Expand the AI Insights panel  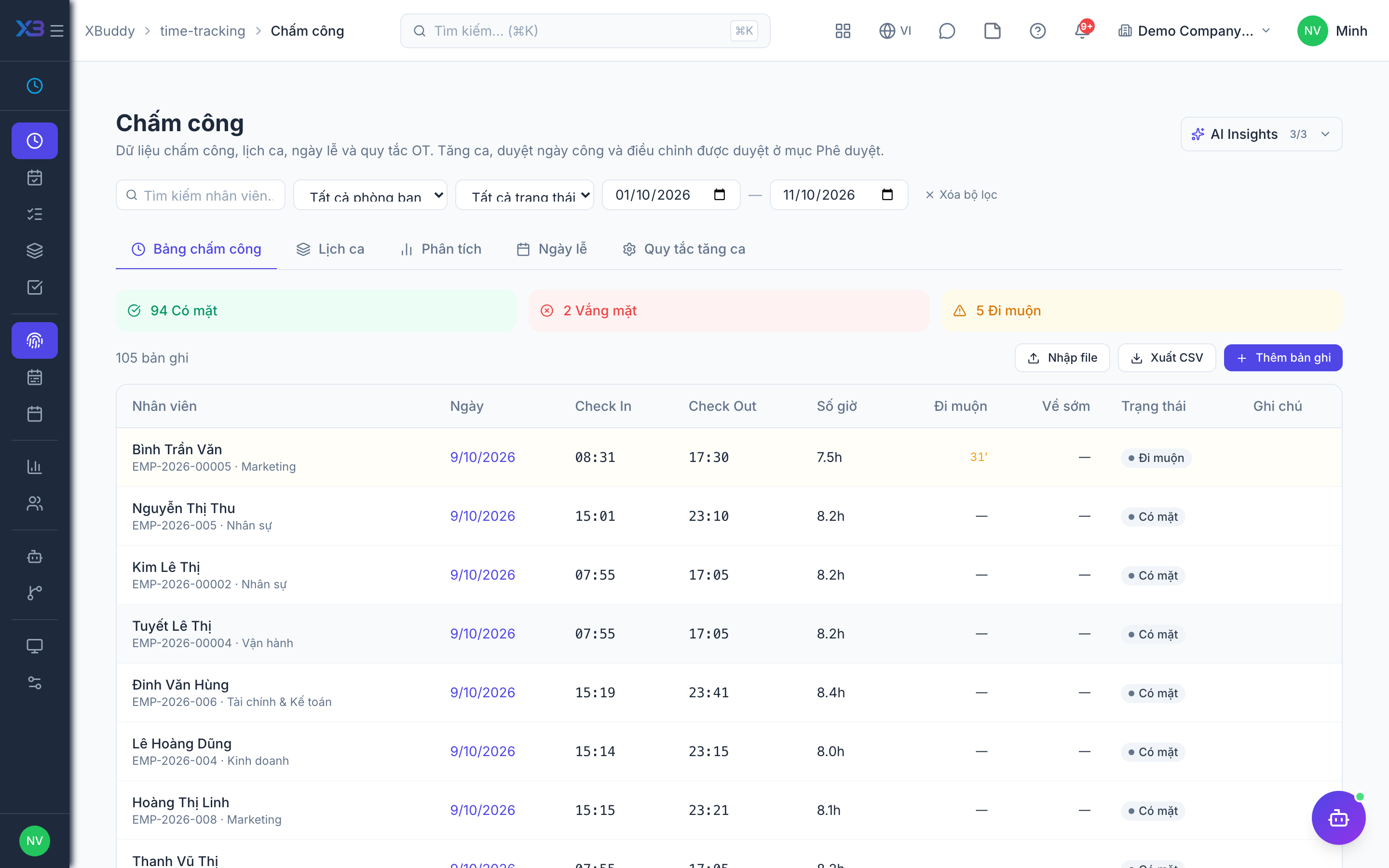(1261, 135)
